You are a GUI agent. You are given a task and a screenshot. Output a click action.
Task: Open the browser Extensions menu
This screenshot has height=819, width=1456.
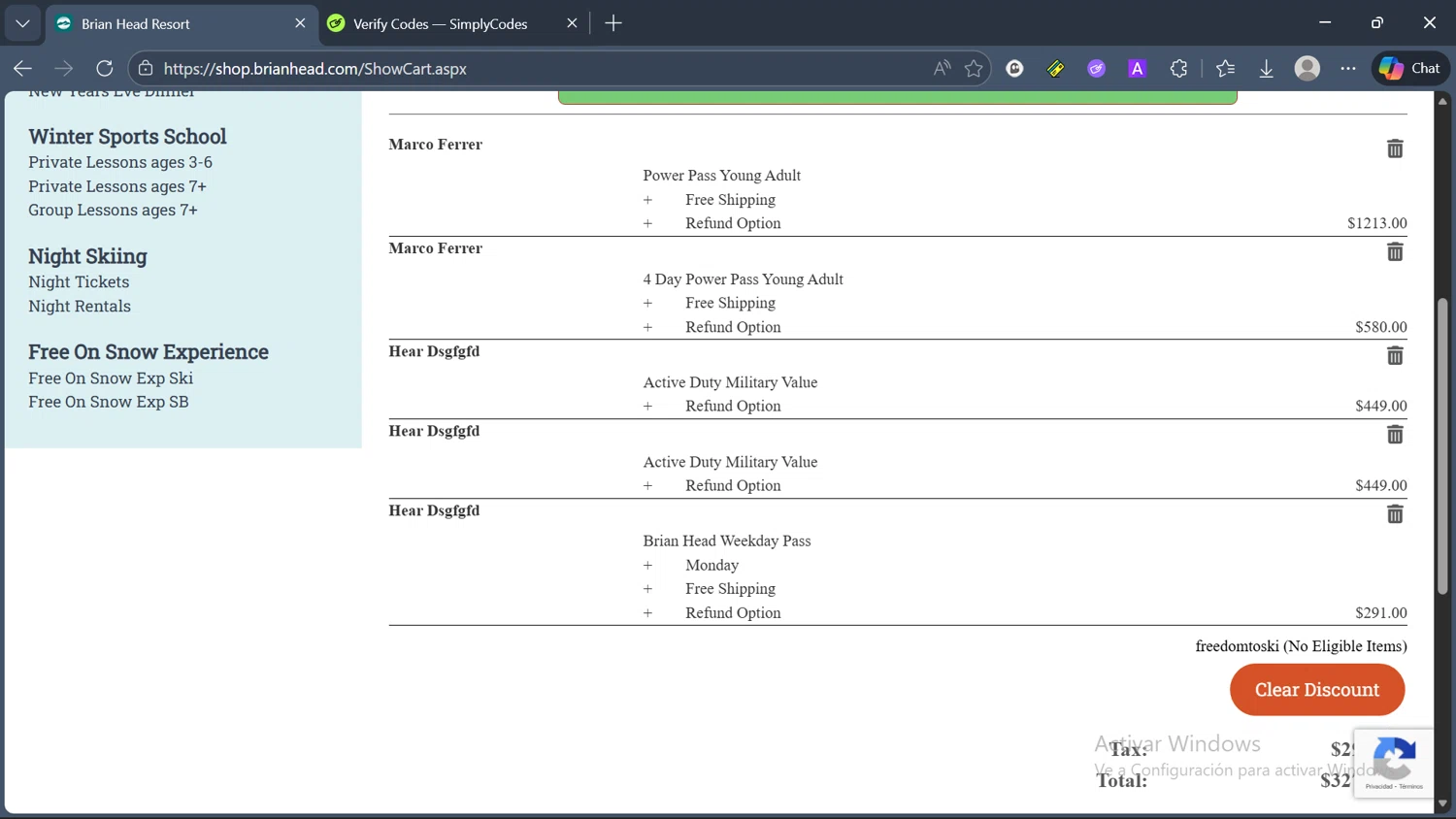click(x=1178, y=69)
